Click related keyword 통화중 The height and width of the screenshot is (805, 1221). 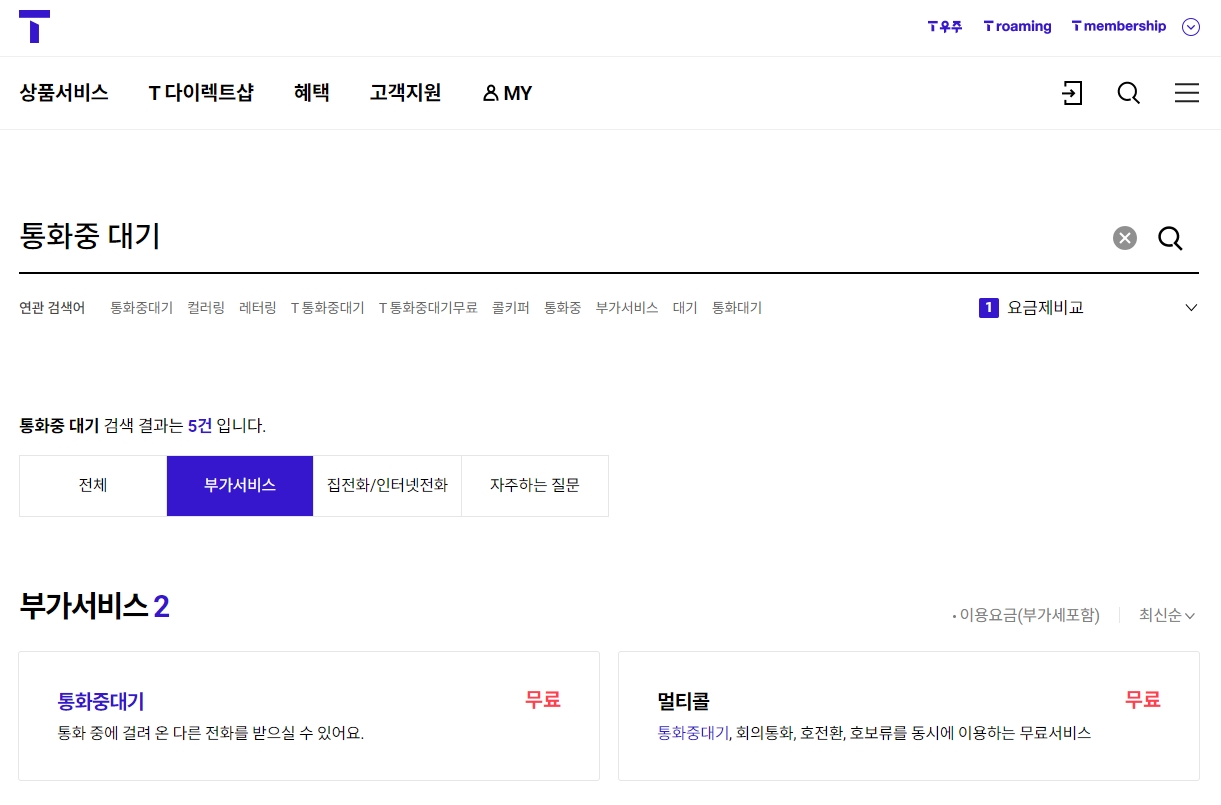click(562, 308)
